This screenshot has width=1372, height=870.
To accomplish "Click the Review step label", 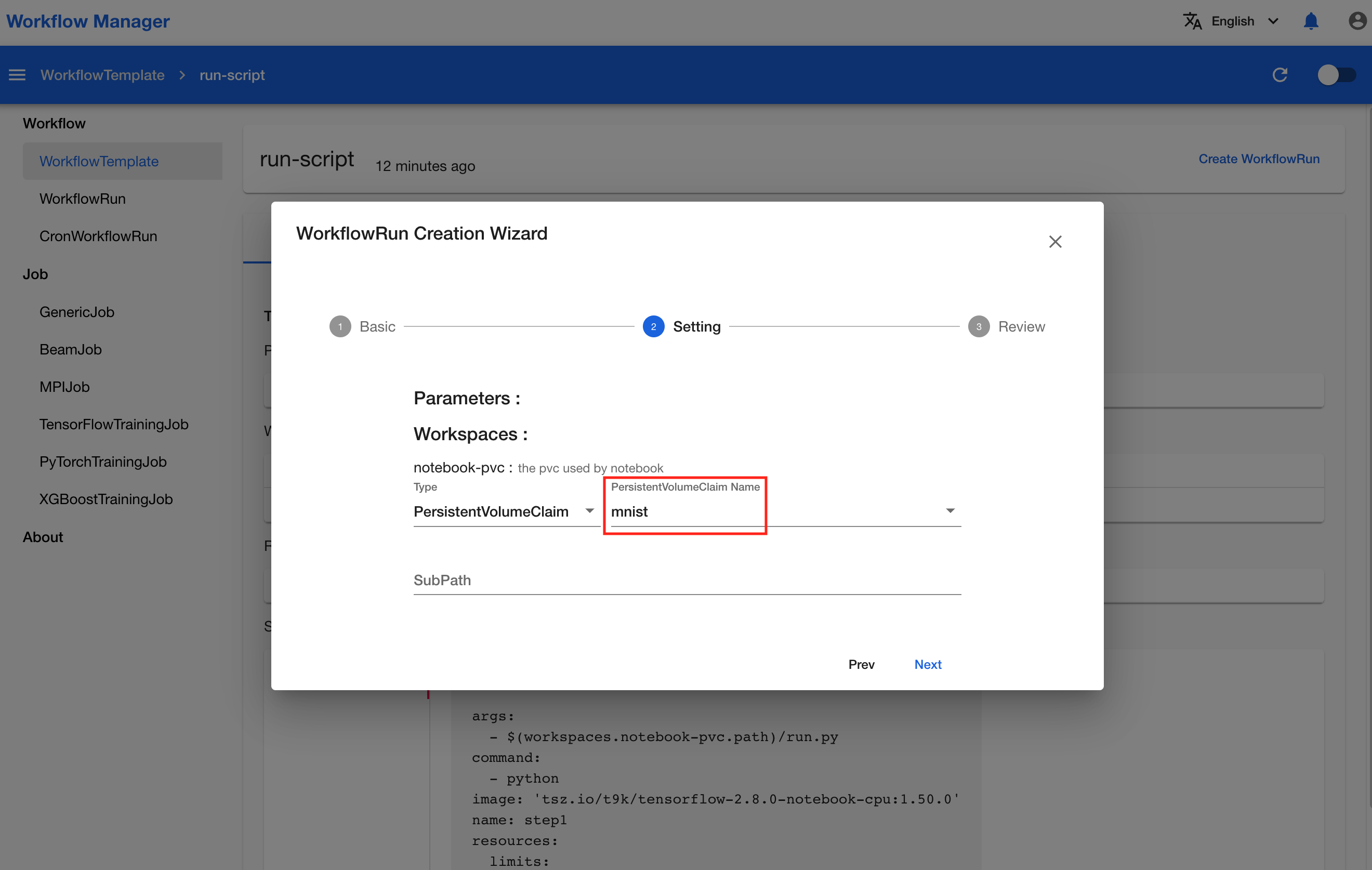I will point(1022,326).
